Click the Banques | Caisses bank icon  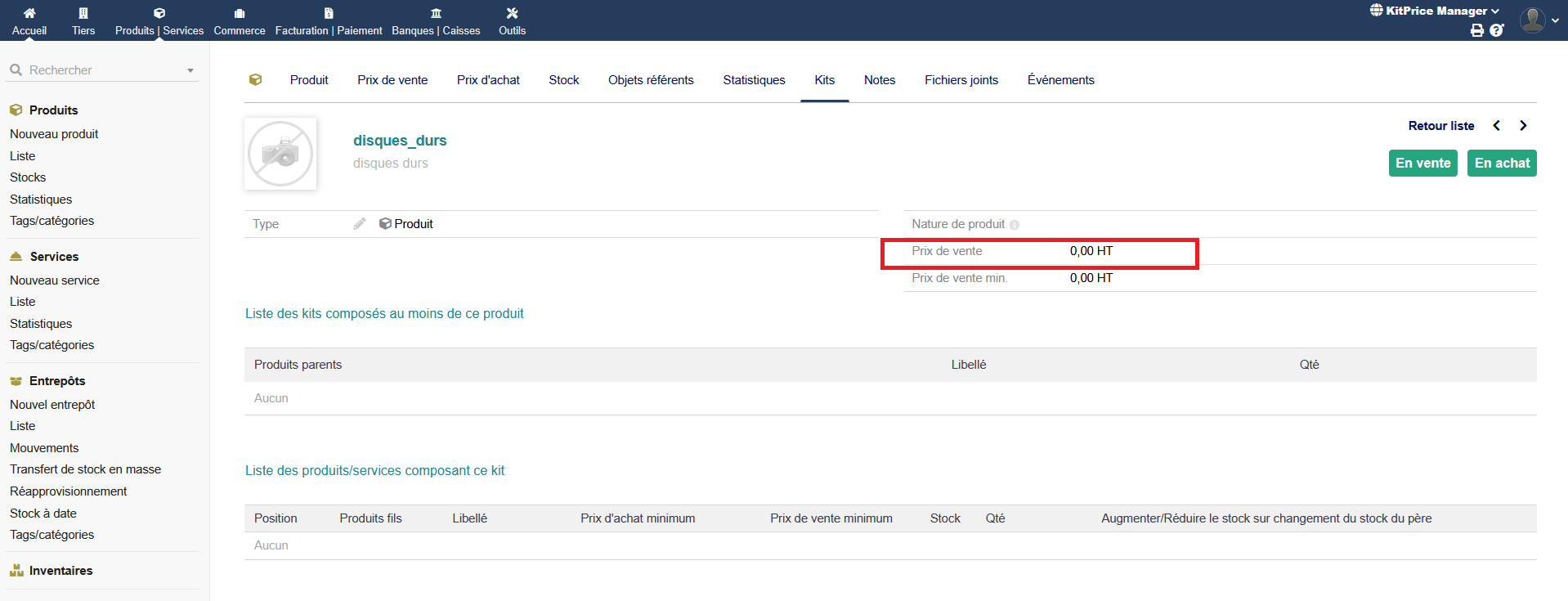[x=436, y=13]
